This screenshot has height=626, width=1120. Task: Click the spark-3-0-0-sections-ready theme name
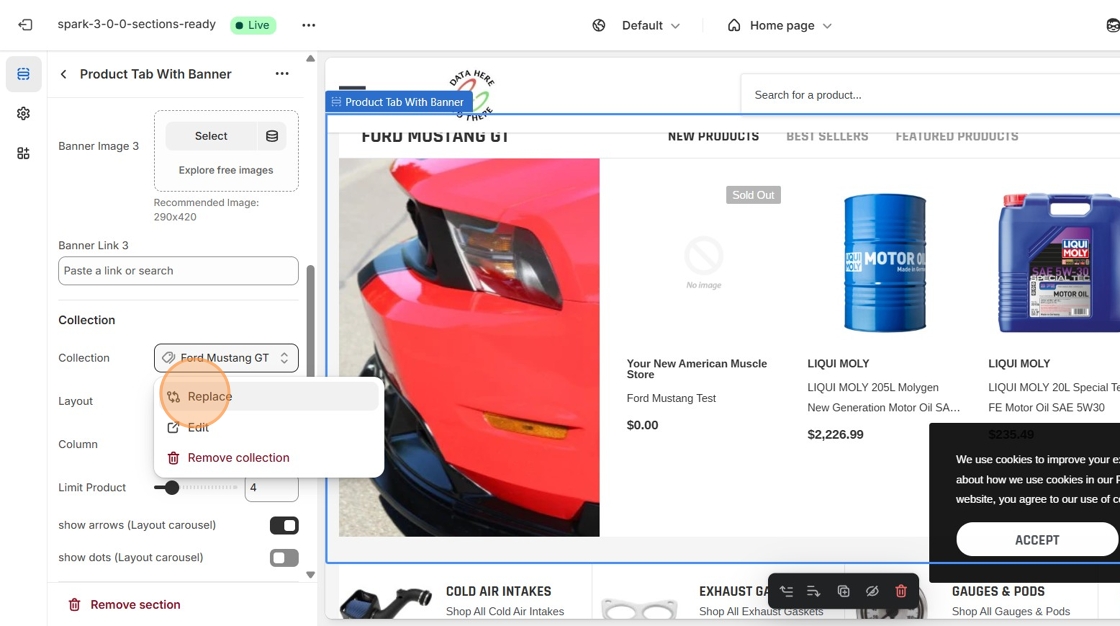click(x=136, y=24)
